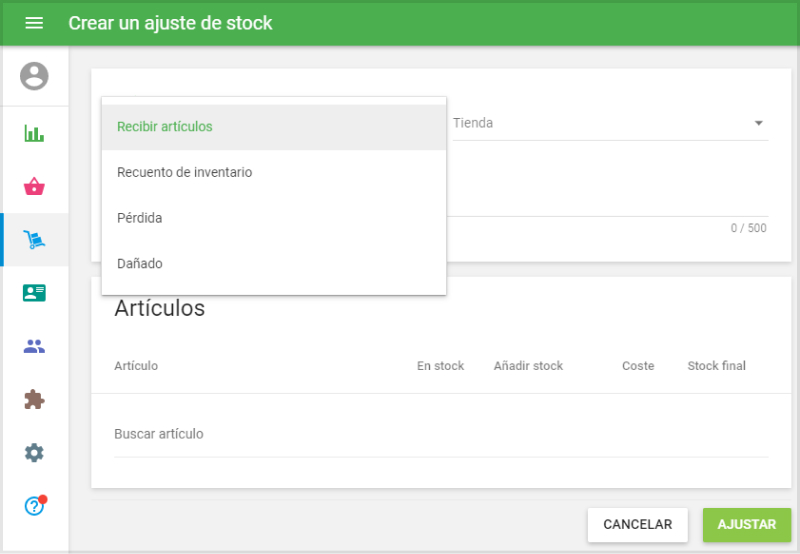Open the user account avatar
Image resolution: width=800 pixels, height=554 pixels.
click(34, 76)
